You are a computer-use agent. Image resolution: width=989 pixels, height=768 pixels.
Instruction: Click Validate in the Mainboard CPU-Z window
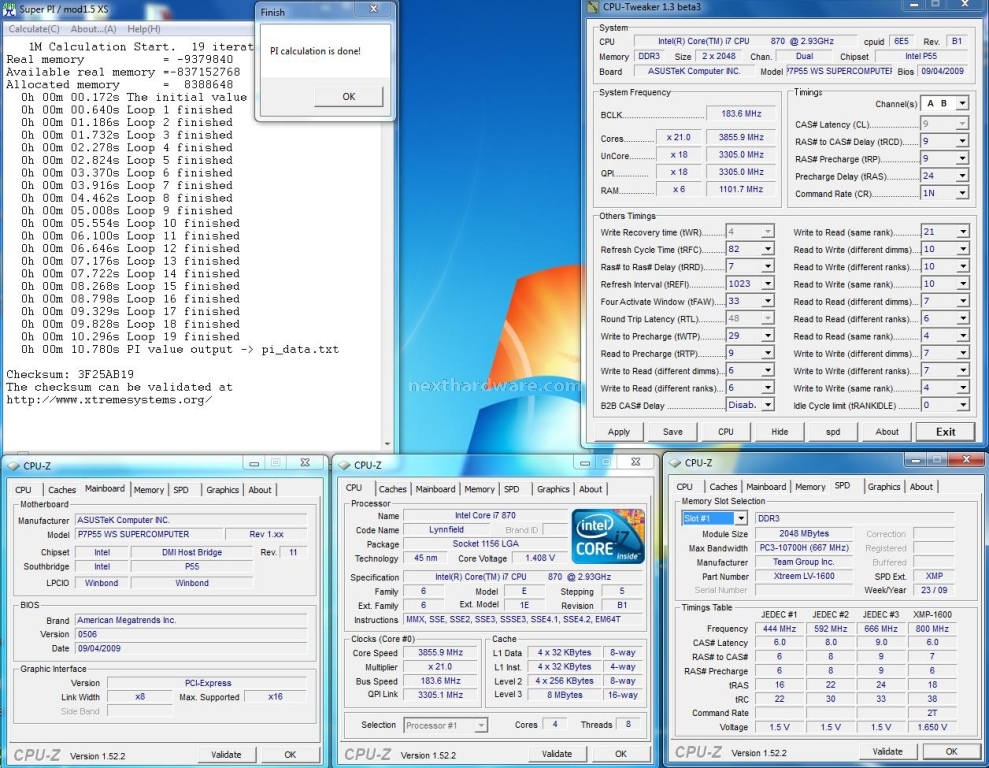[226, 755]
